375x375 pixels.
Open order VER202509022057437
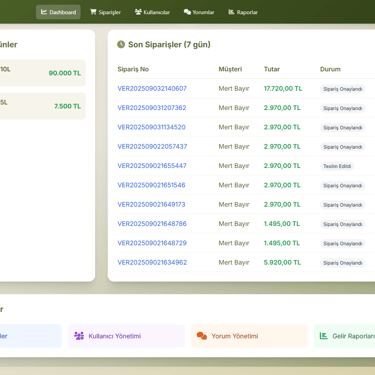coord(152,146)
